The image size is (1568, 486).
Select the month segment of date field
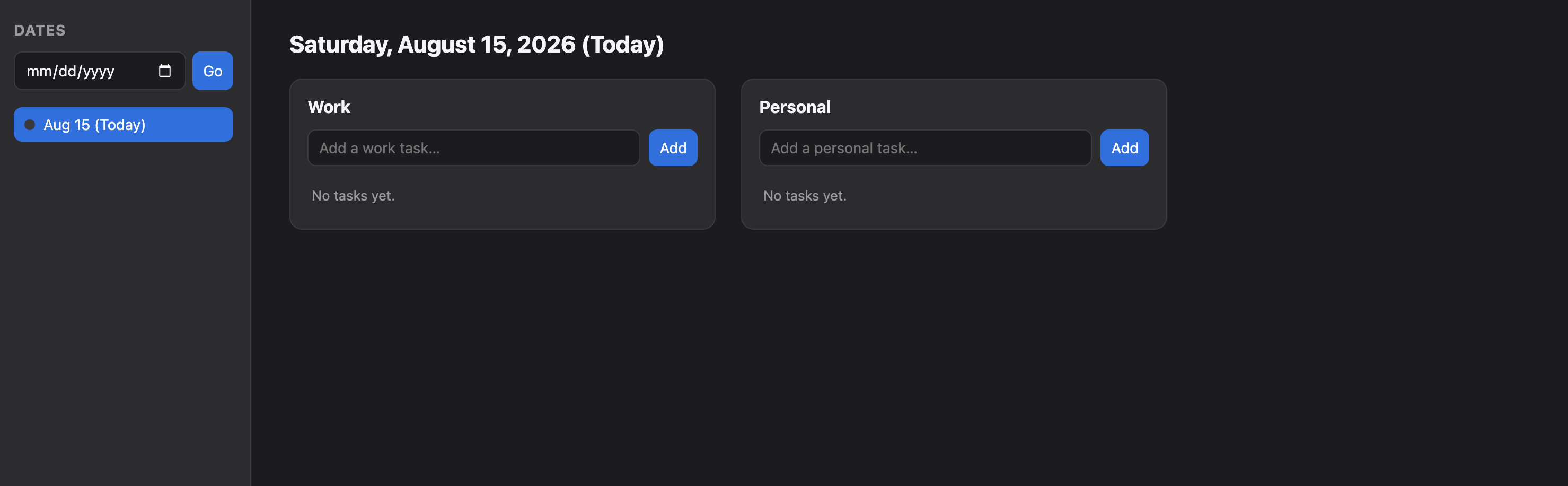tap(39, 71)
